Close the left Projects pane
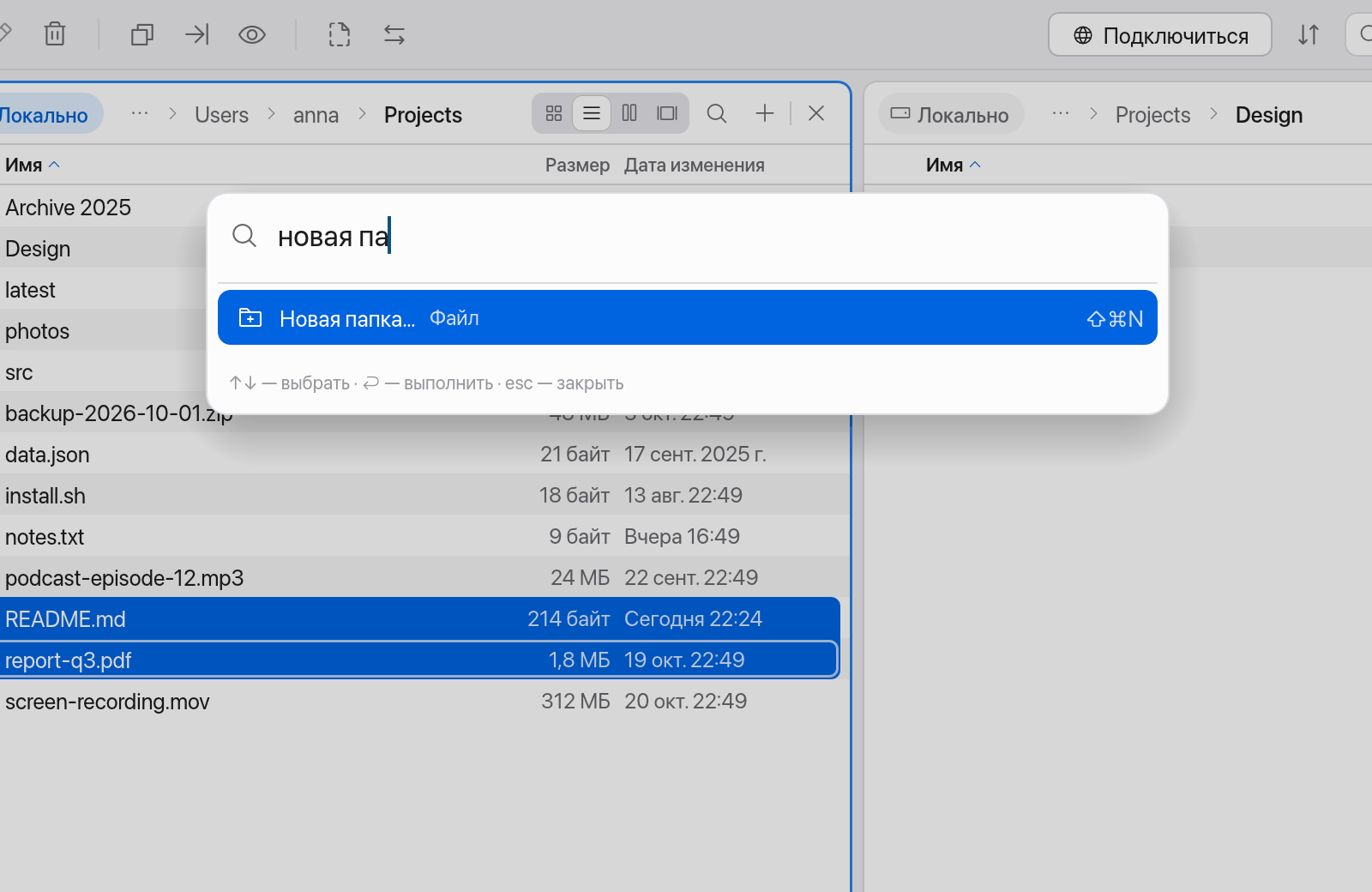The width and height of the screenshot is (1372, 892). (816, 113)
